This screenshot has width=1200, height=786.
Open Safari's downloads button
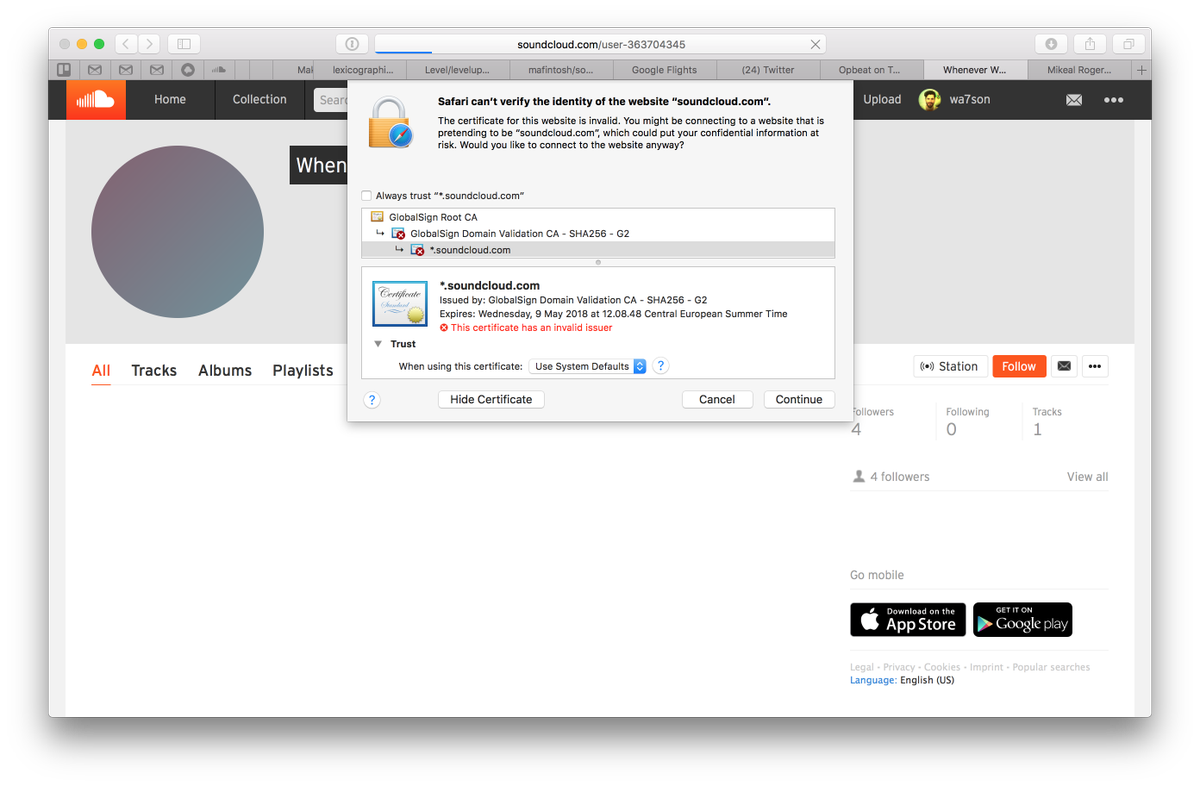tap(1051, 44)
